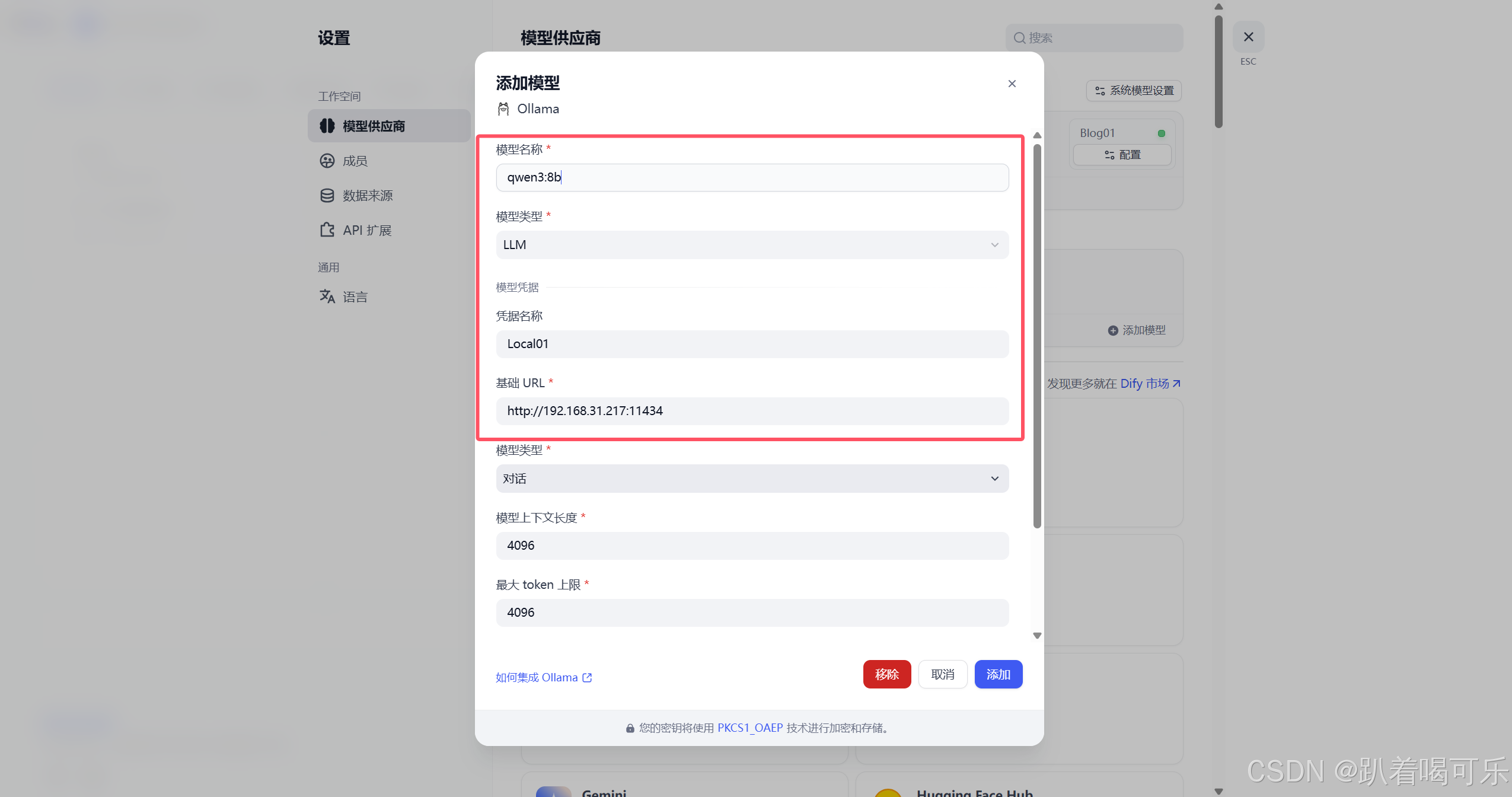
Task: Close the Add Model dialog with X
Action: coord(1012,84)
